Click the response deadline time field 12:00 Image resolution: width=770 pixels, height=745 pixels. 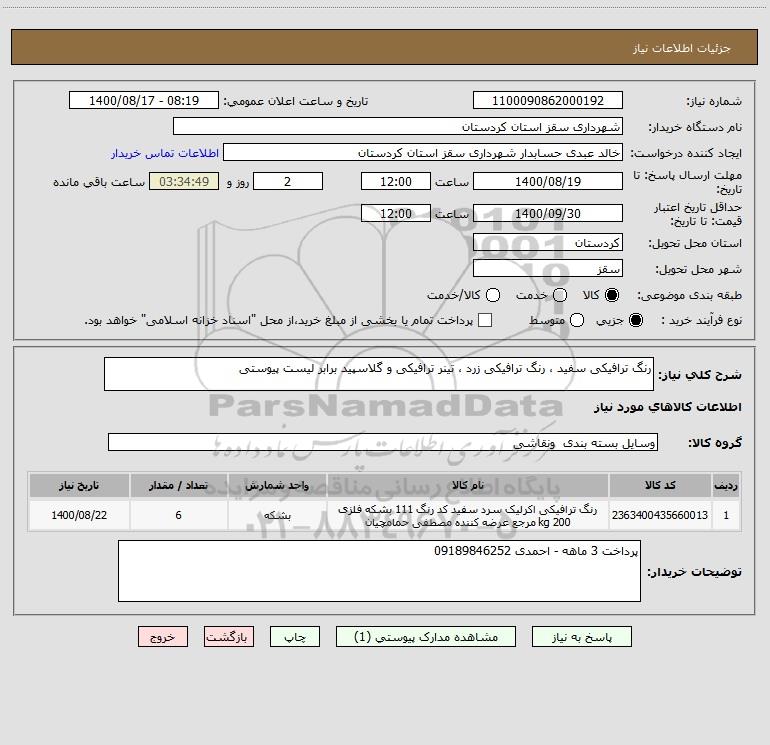[396, 181]
